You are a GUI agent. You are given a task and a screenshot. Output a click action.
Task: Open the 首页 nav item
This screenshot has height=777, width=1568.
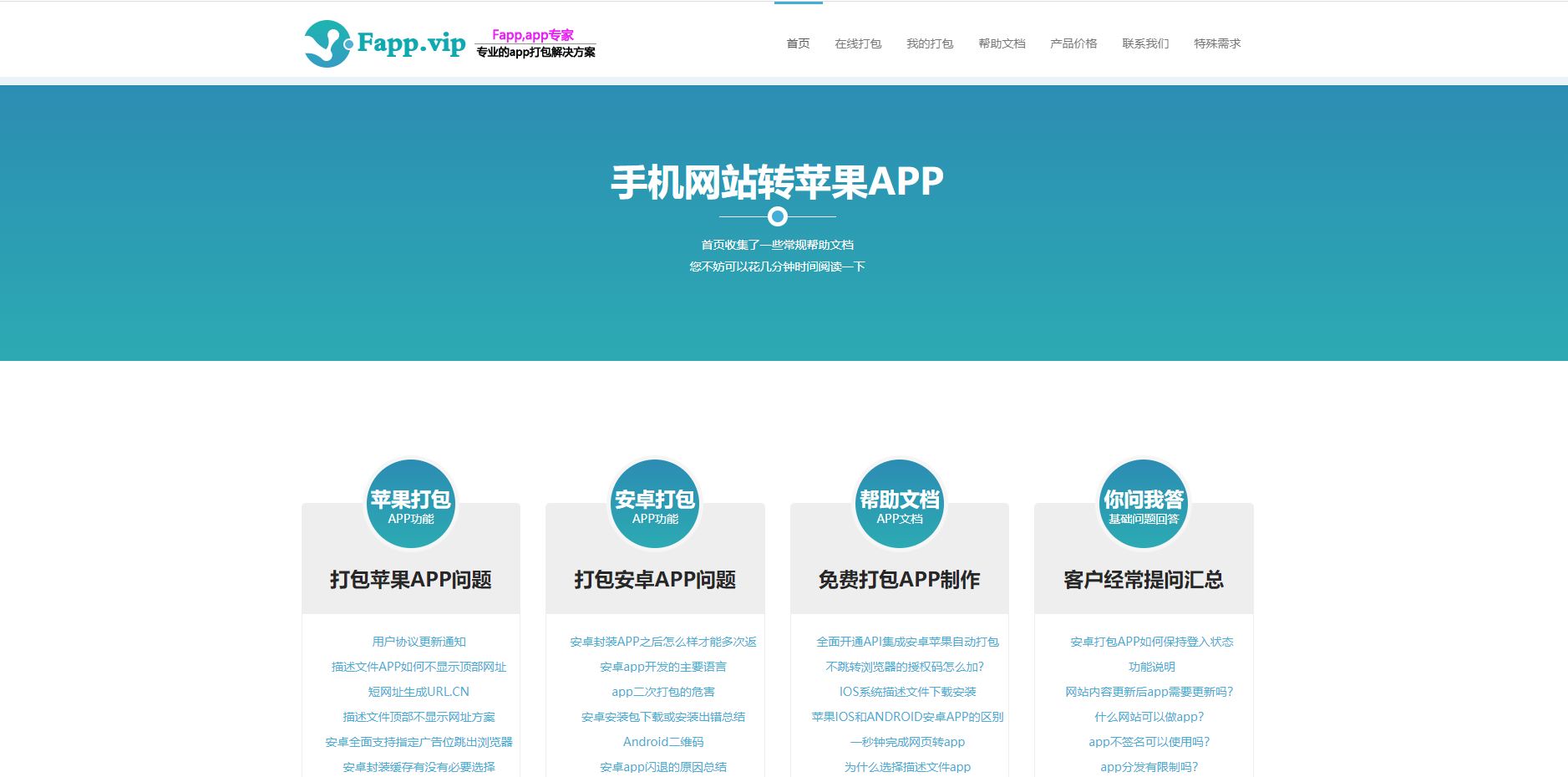point(798,43)
